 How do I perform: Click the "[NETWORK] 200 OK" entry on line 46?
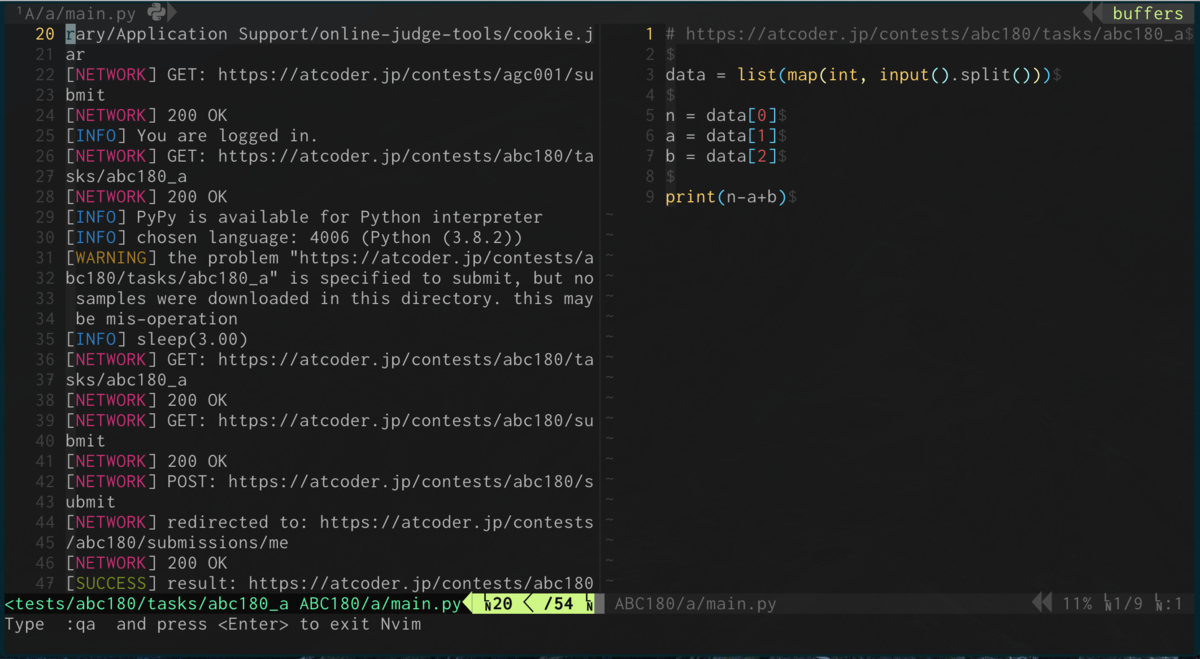click(147, 563)
